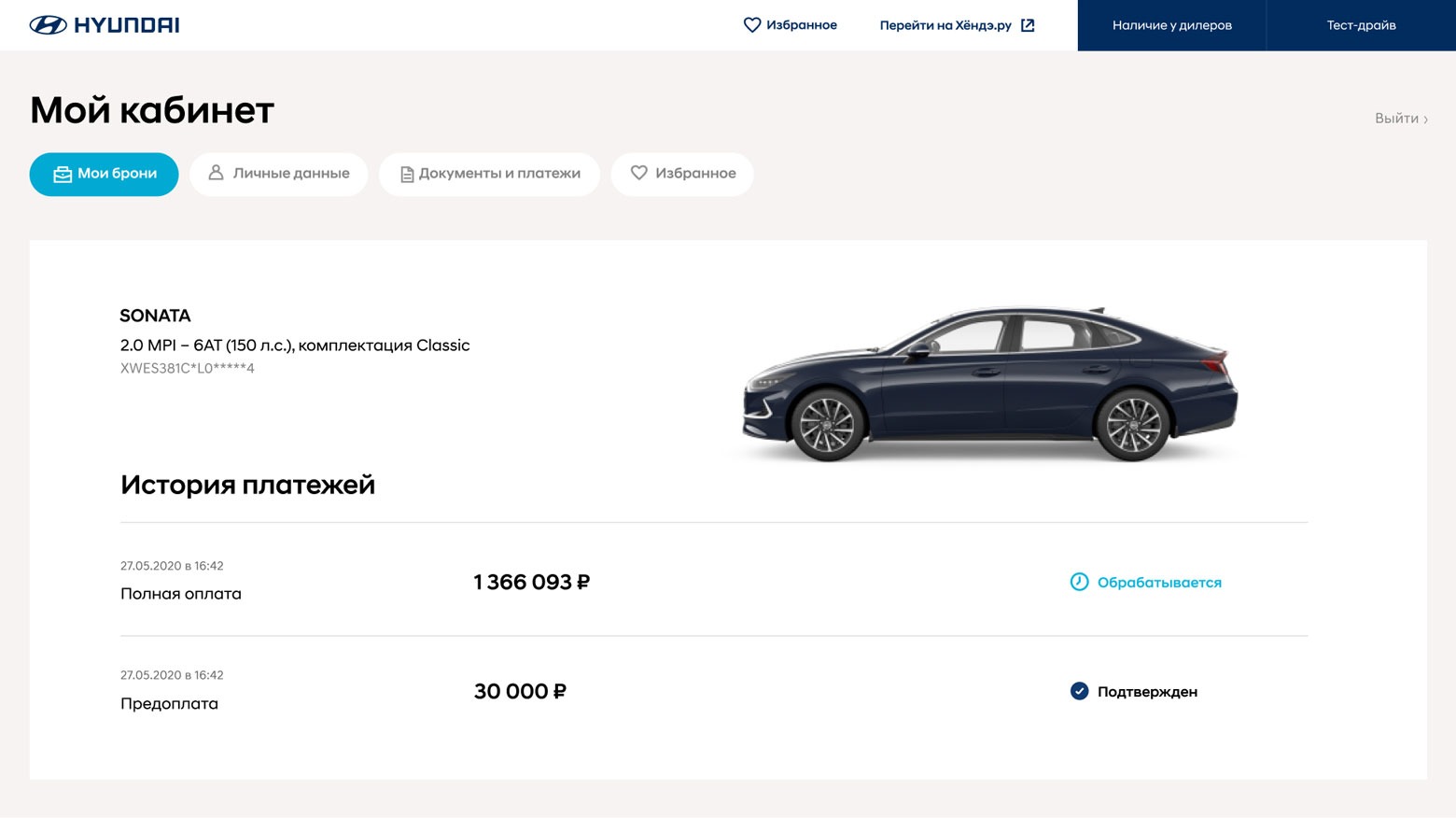
Task: Click the VIN XWES381C*L0*****4
Action: coord(188,368)
